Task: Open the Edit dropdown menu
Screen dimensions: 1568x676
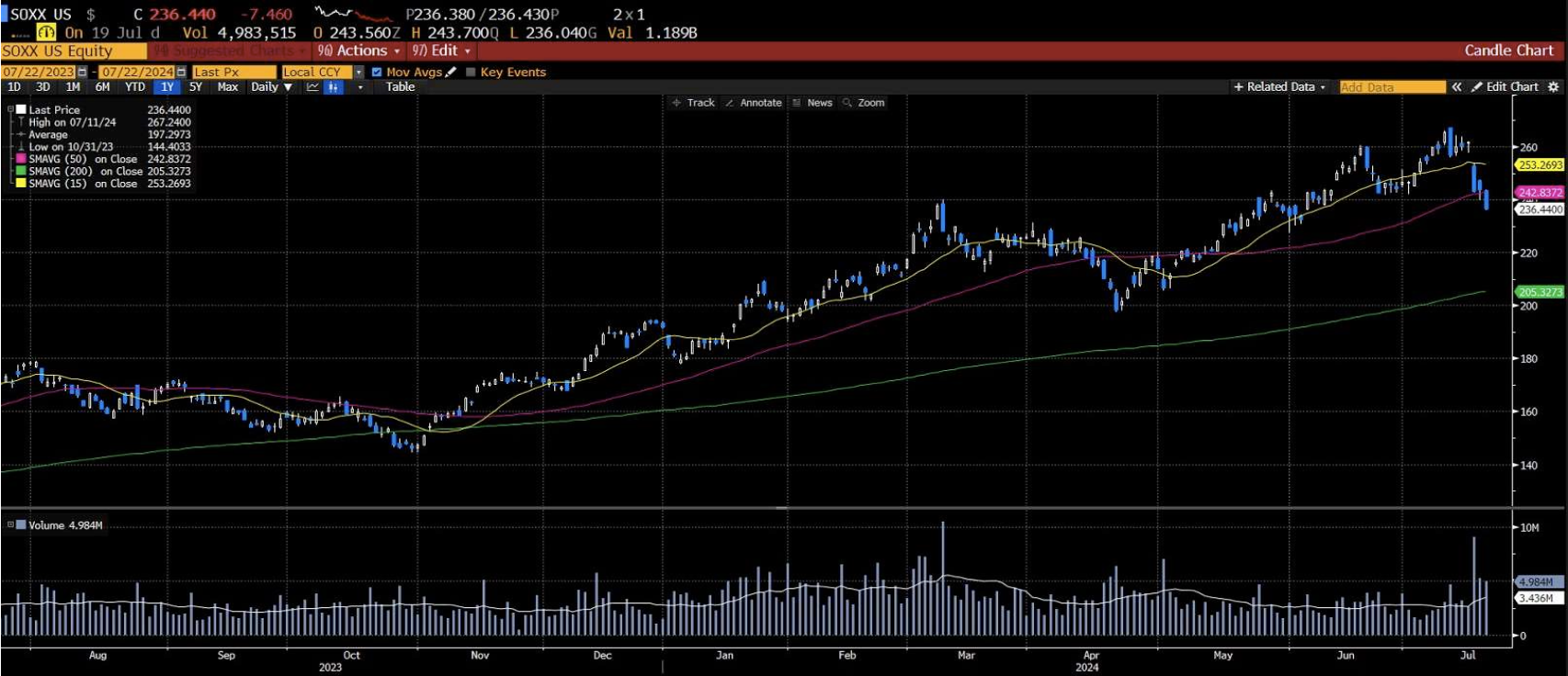Action: (441, 51)
